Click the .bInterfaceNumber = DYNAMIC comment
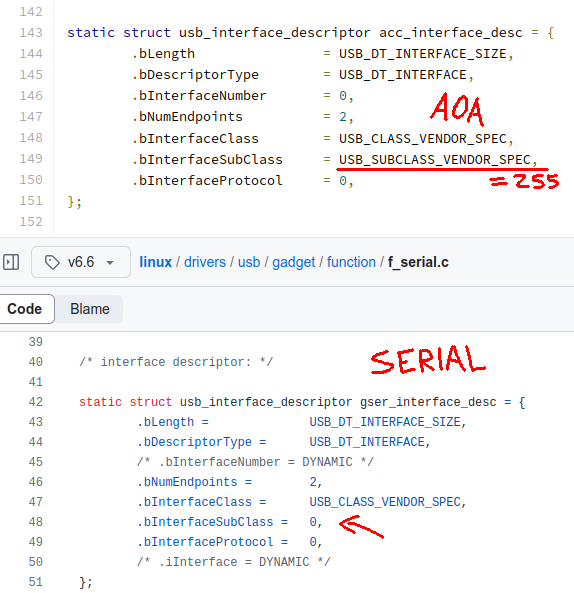The width and height of the screenshot is (574, 593). click(x=255, y=462)
